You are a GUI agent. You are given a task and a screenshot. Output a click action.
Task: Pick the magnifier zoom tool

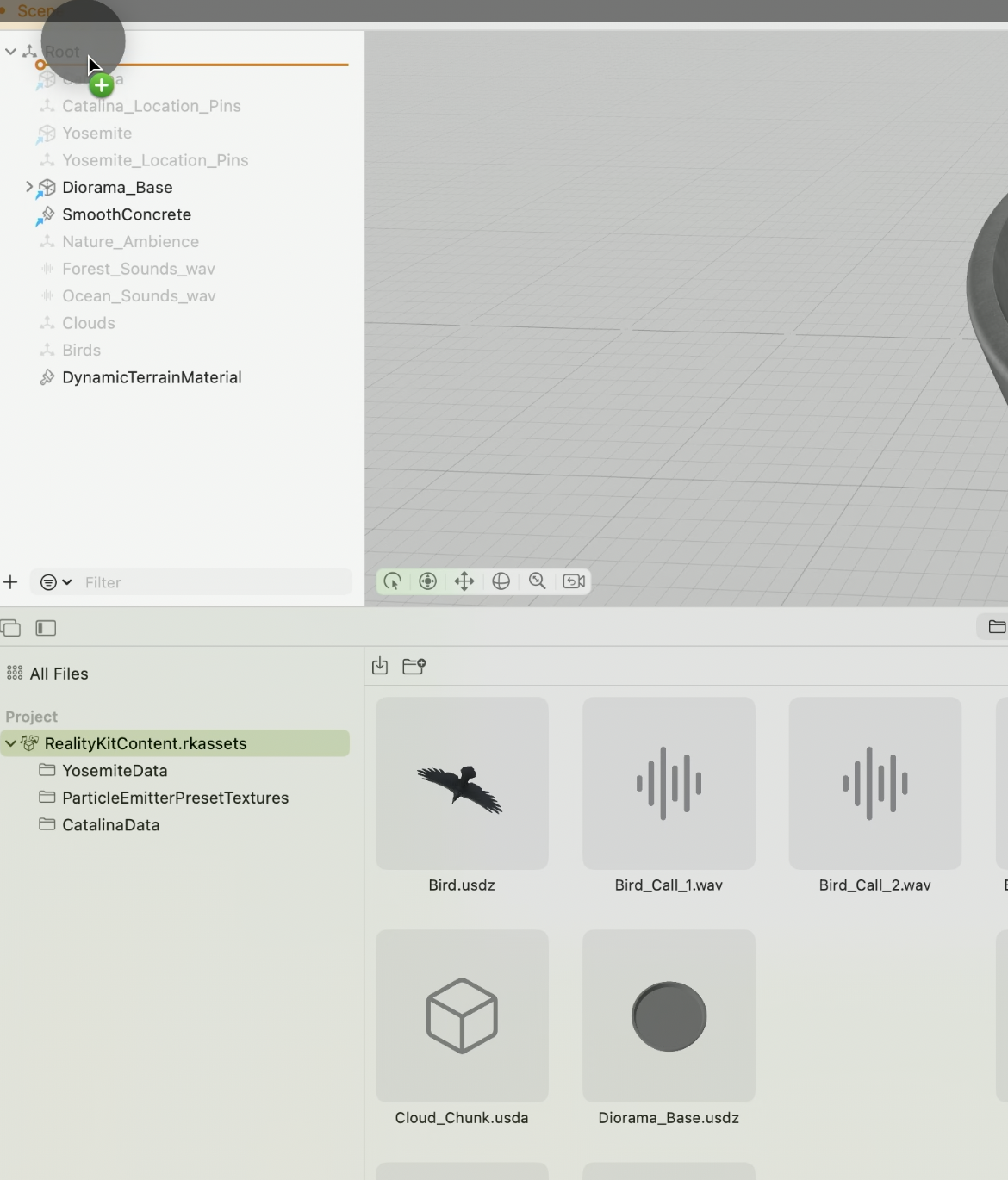pos(538,581)
